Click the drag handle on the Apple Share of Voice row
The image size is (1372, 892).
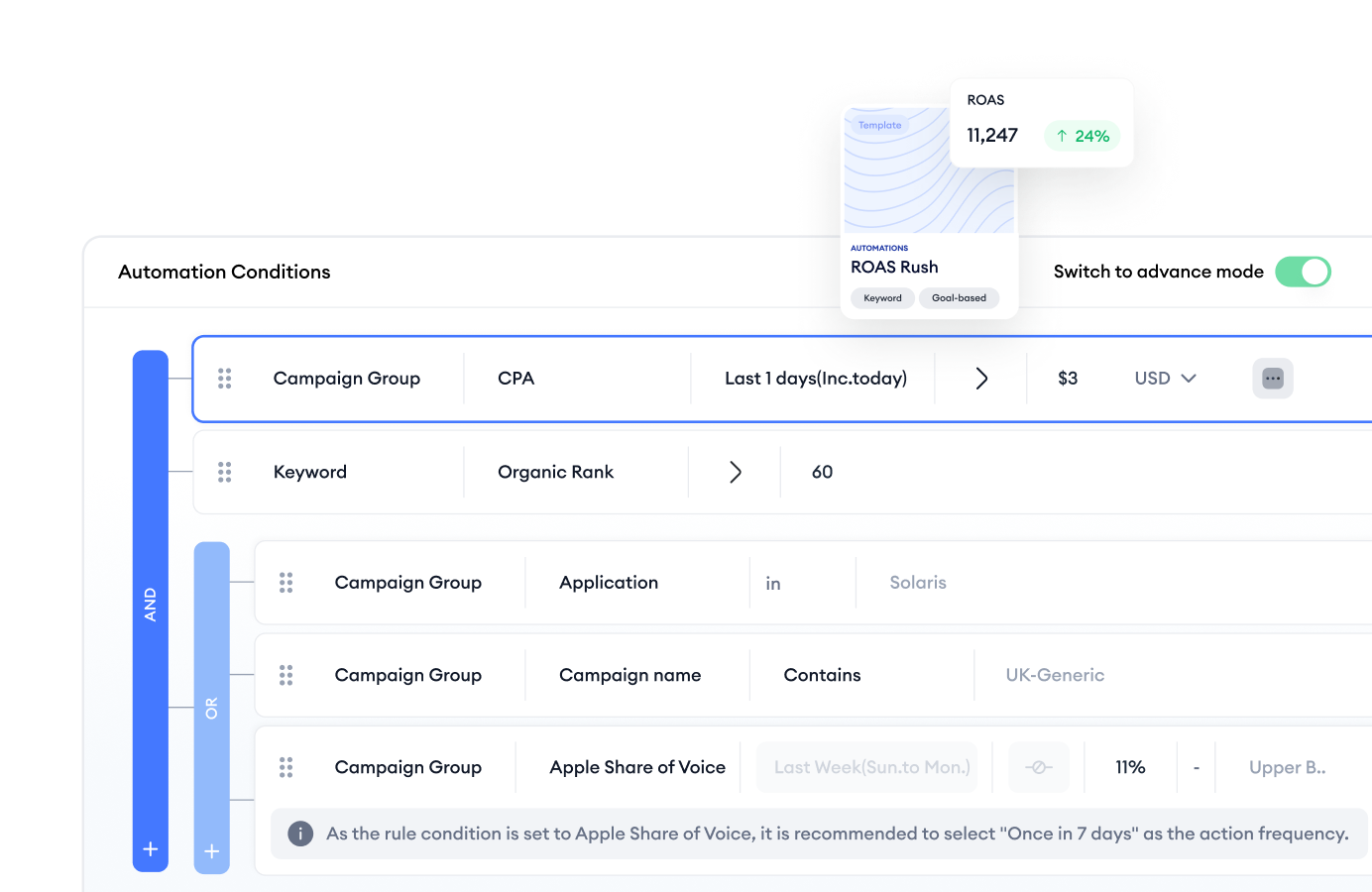click(x=286, y=767)
